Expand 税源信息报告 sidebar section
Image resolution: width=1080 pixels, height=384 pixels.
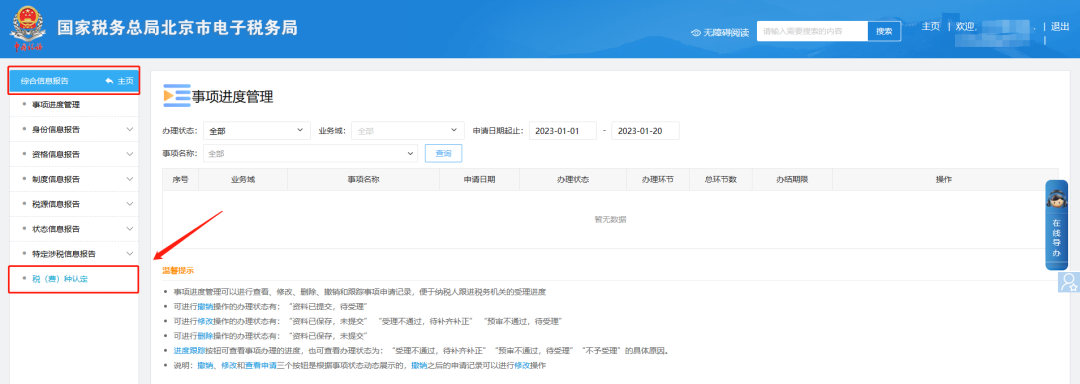pos(74,204)
